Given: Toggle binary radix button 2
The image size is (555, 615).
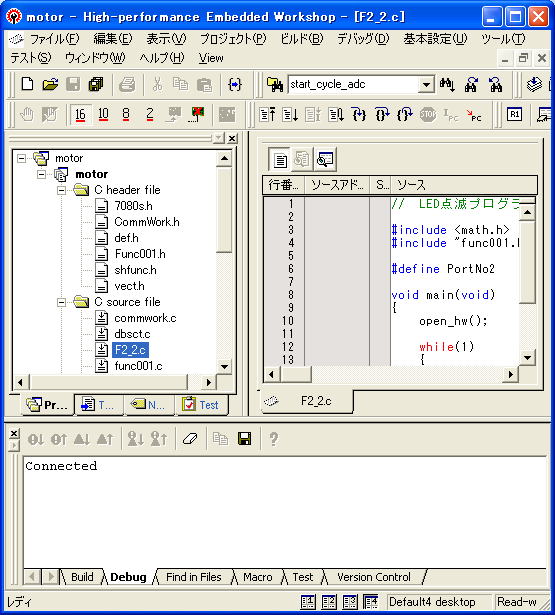Looking at the screenshot, I should tap(149, 115).
